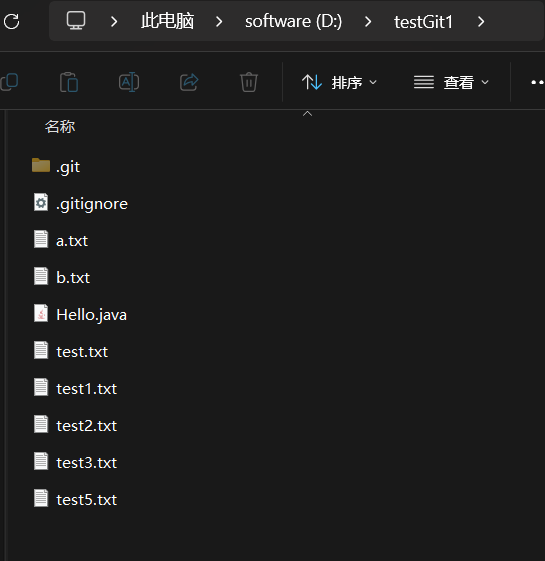
Task: Sort by the 名称 column header
Action: point(60,127)
